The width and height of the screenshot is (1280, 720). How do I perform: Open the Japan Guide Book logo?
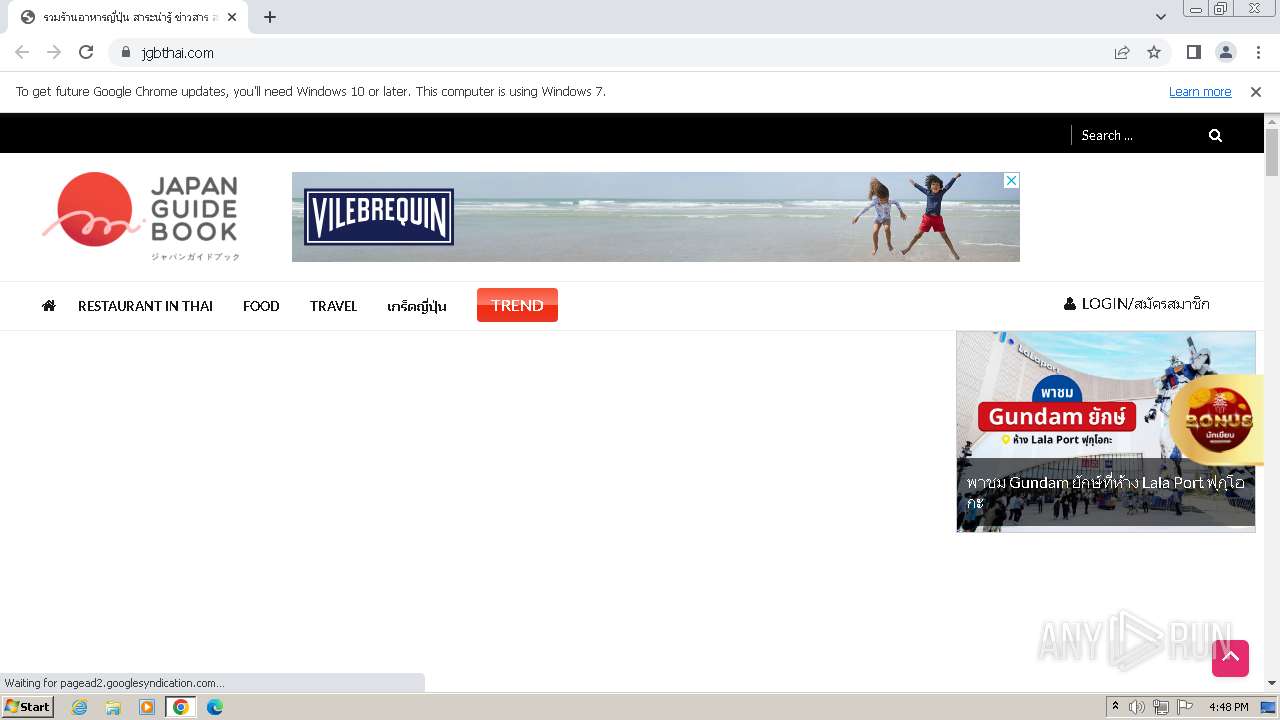pos(141,217)
